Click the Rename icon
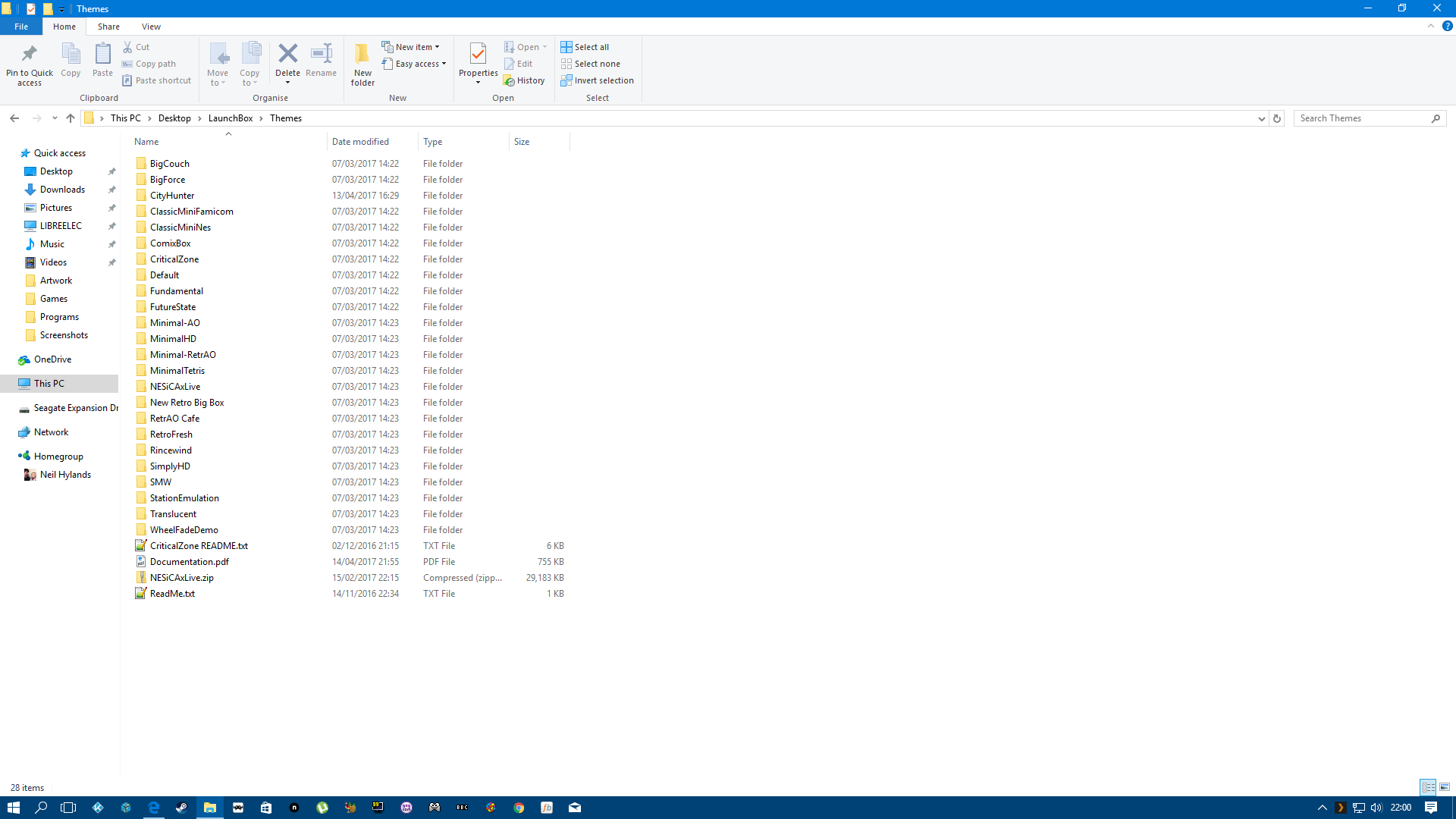 tap(322, 53)
